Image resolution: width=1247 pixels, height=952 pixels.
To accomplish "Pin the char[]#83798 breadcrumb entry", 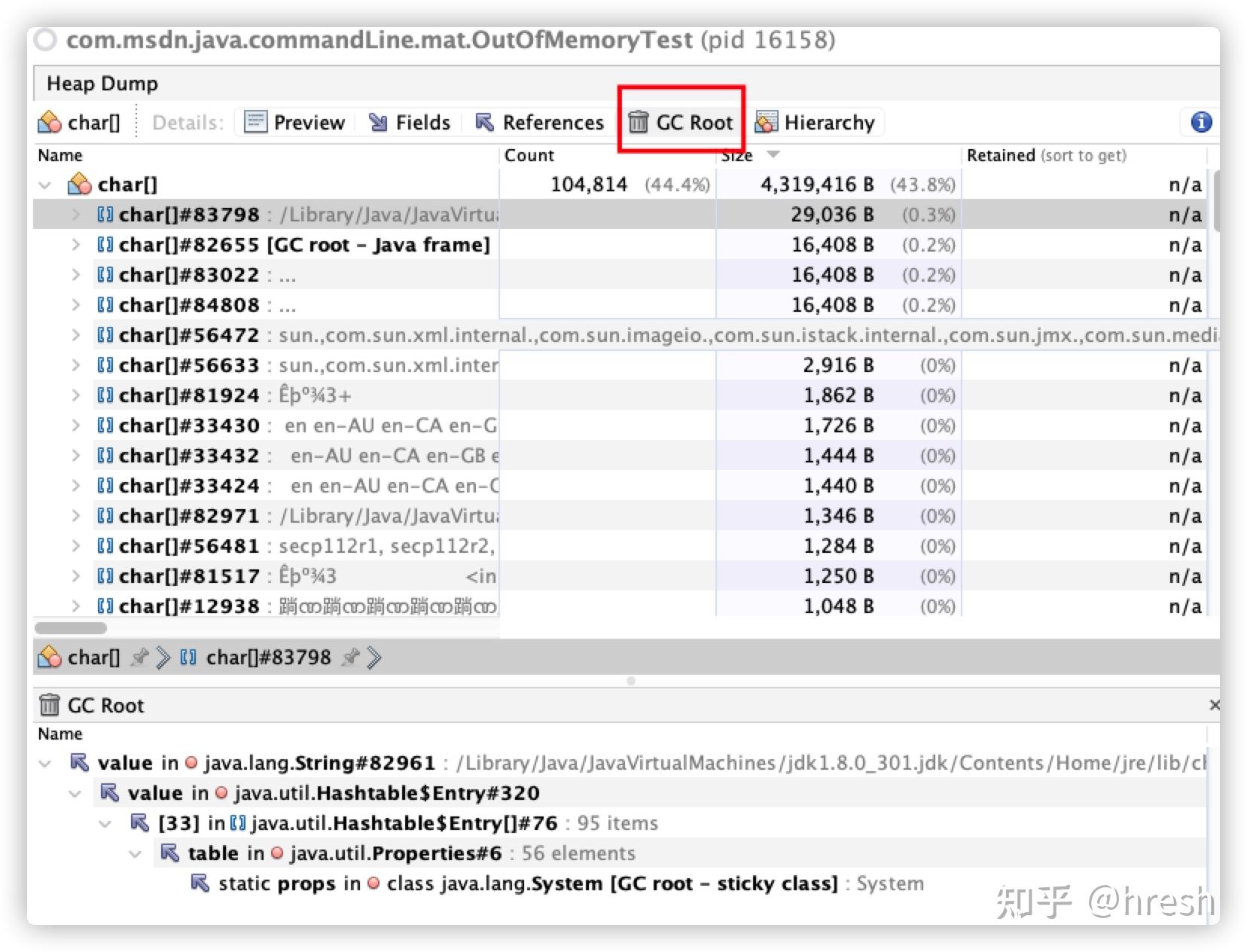I will [x=351, y=657].
